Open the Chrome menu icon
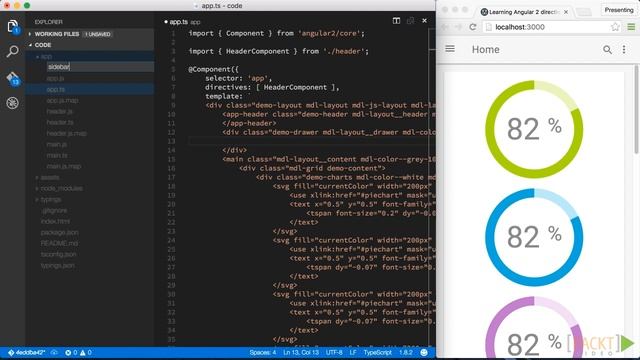Screen dimensions: 640x360 click(631, 27)
